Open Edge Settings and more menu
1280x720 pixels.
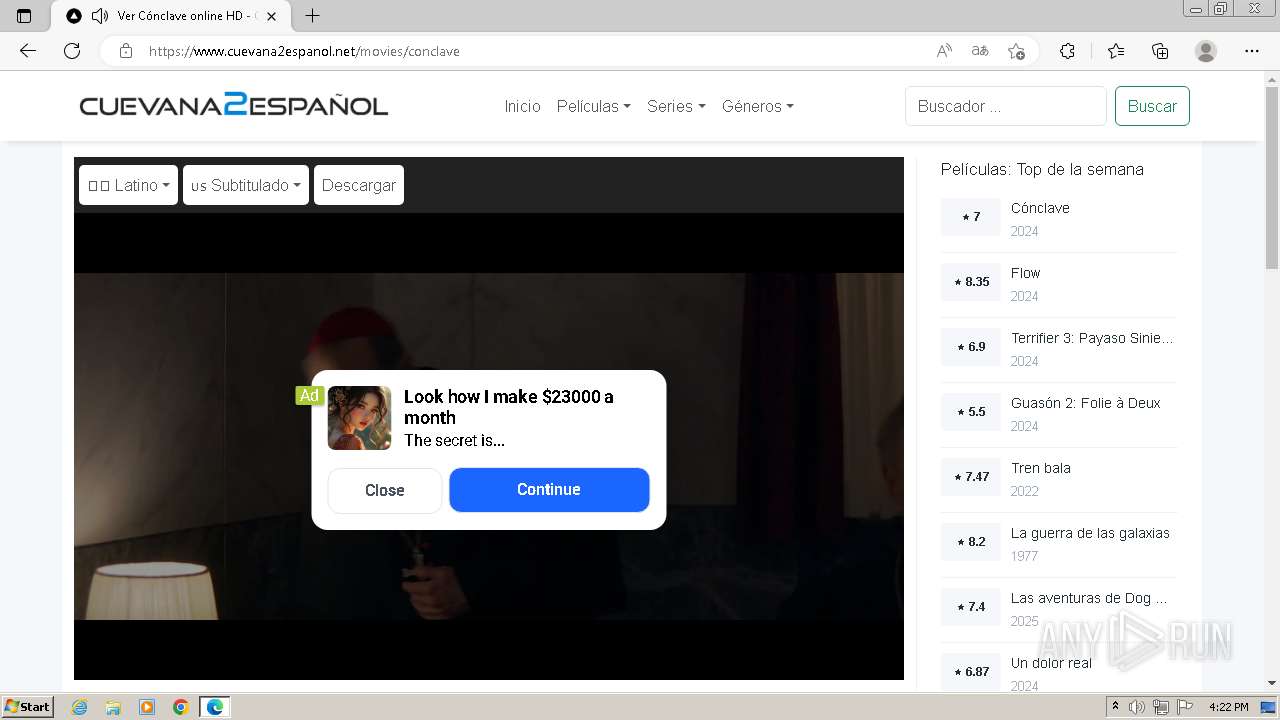tap(1252, 51)
